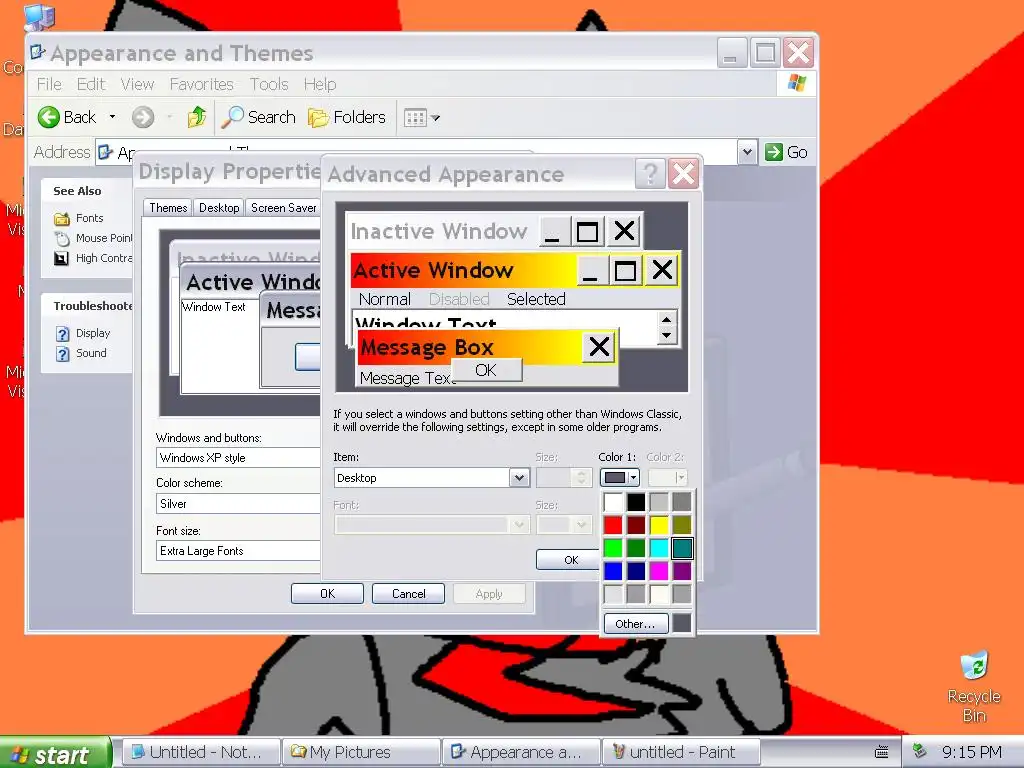Expand the Back button history arrow
Image resolution: width=1024 pixels, height=768 pixels.
point(112,117)
